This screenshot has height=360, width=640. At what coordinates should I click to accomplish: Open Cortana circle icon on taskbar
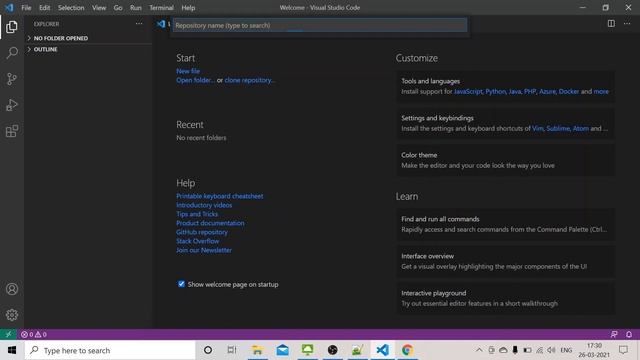(x=208, y=350)
